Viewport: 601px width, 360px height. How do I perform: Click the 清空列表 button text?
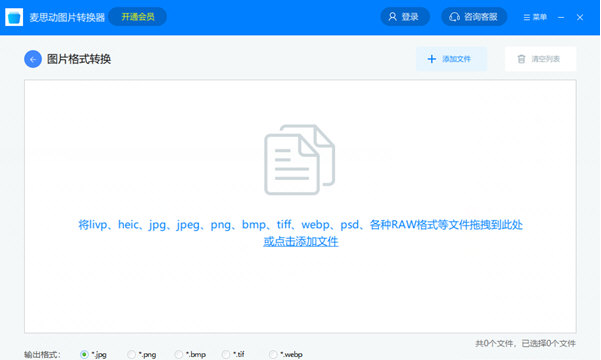point(546,59)
